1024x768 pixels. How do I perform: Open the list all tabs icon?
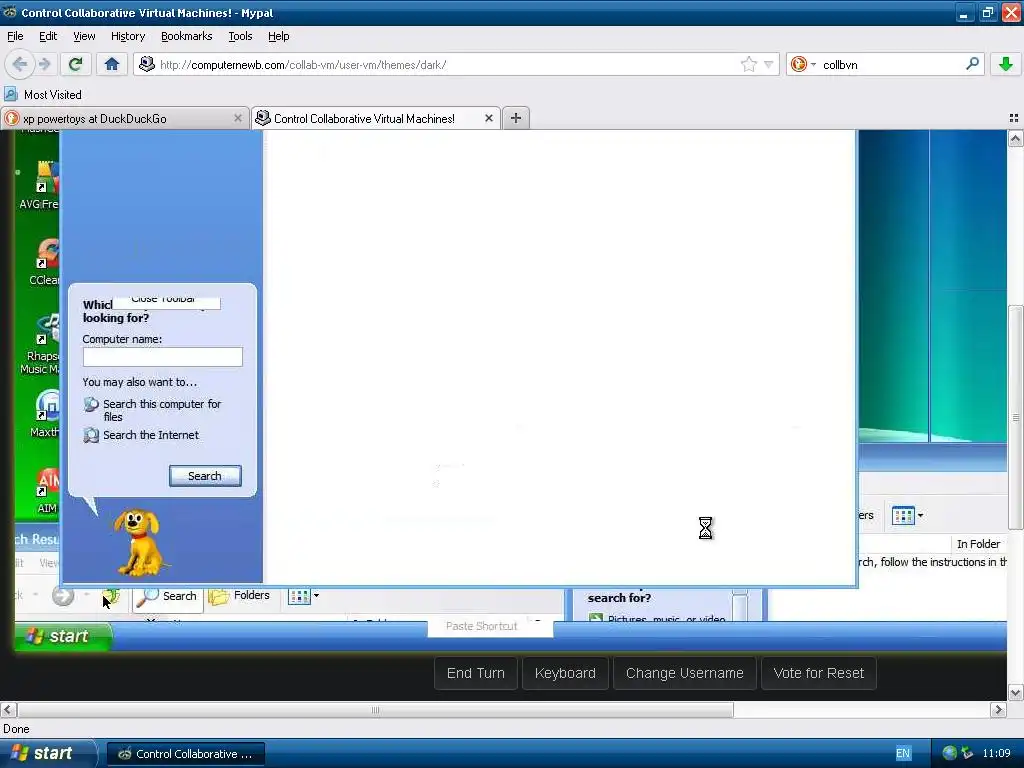click(1014, 118)
